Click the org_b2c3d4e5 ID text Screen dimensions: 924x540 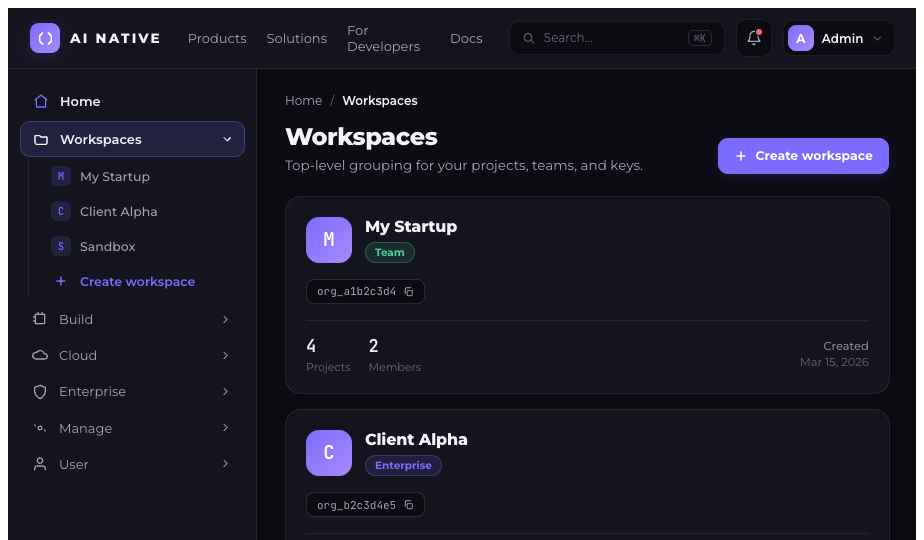[357, 505]
